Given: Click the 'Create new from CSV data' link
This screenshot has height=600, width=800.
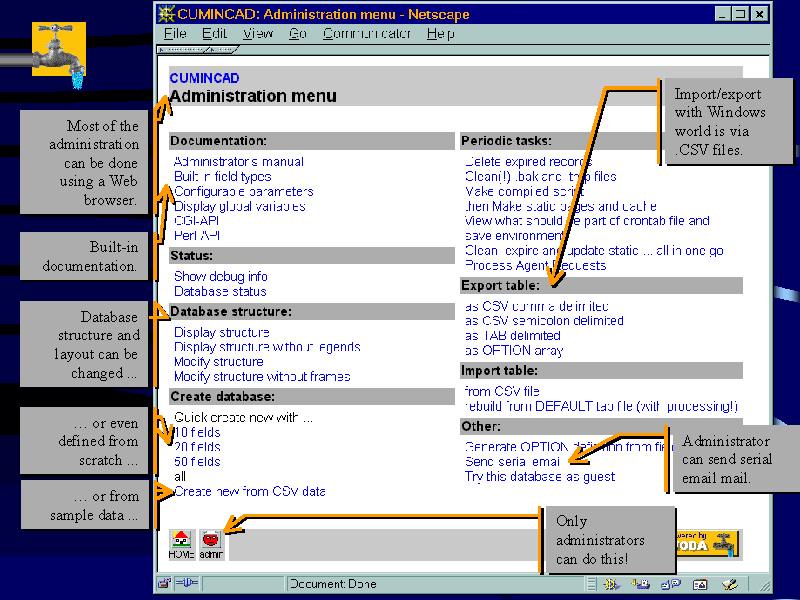Looking at the screenshot, I should 249,491.
